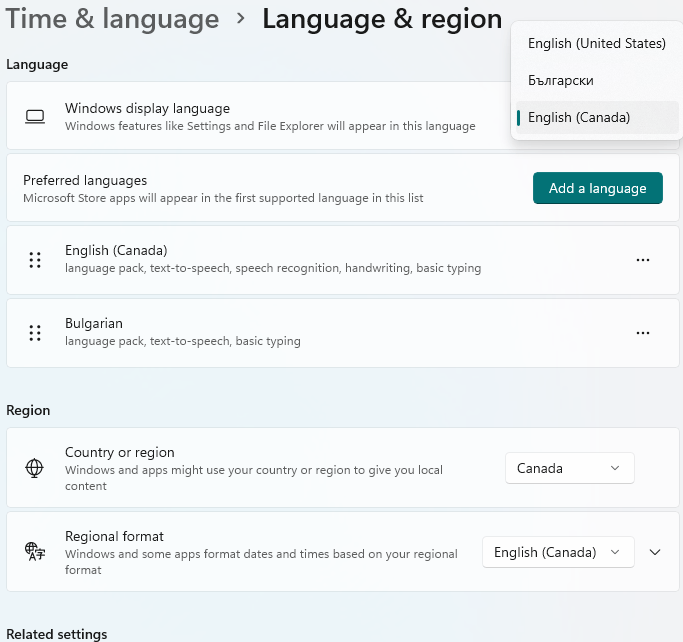Viewport: 683px width, 642px height.
Task: Grab drag handle beside Bulgarian
Action: [35, 333]
